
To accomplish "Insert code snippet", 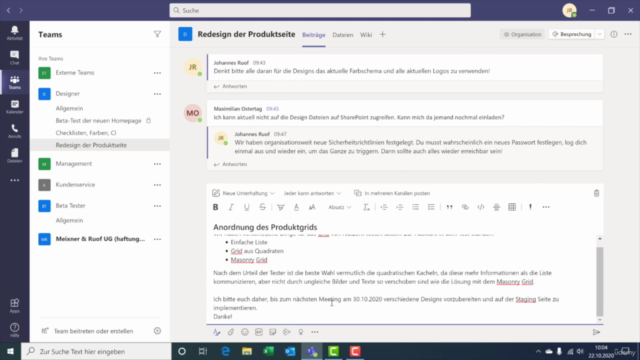I will tap(481, 207).
